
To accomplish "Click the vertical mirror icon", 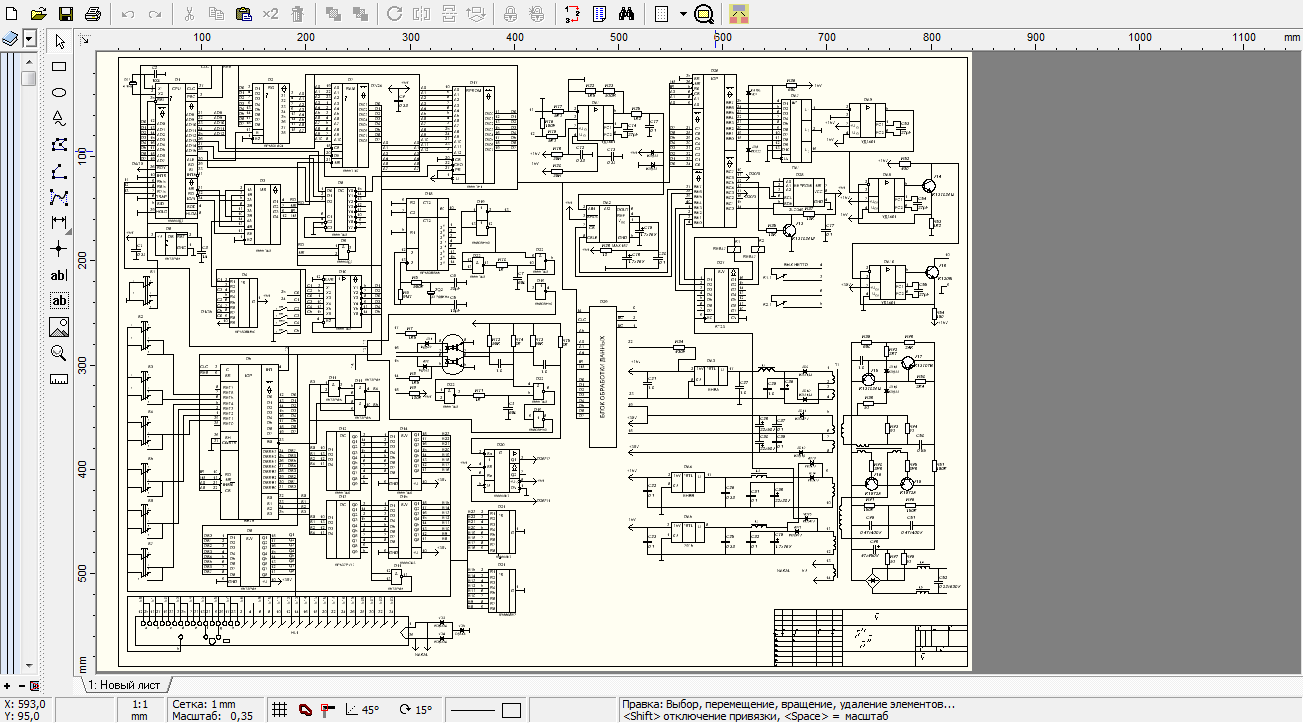I will tap(449, 14).
